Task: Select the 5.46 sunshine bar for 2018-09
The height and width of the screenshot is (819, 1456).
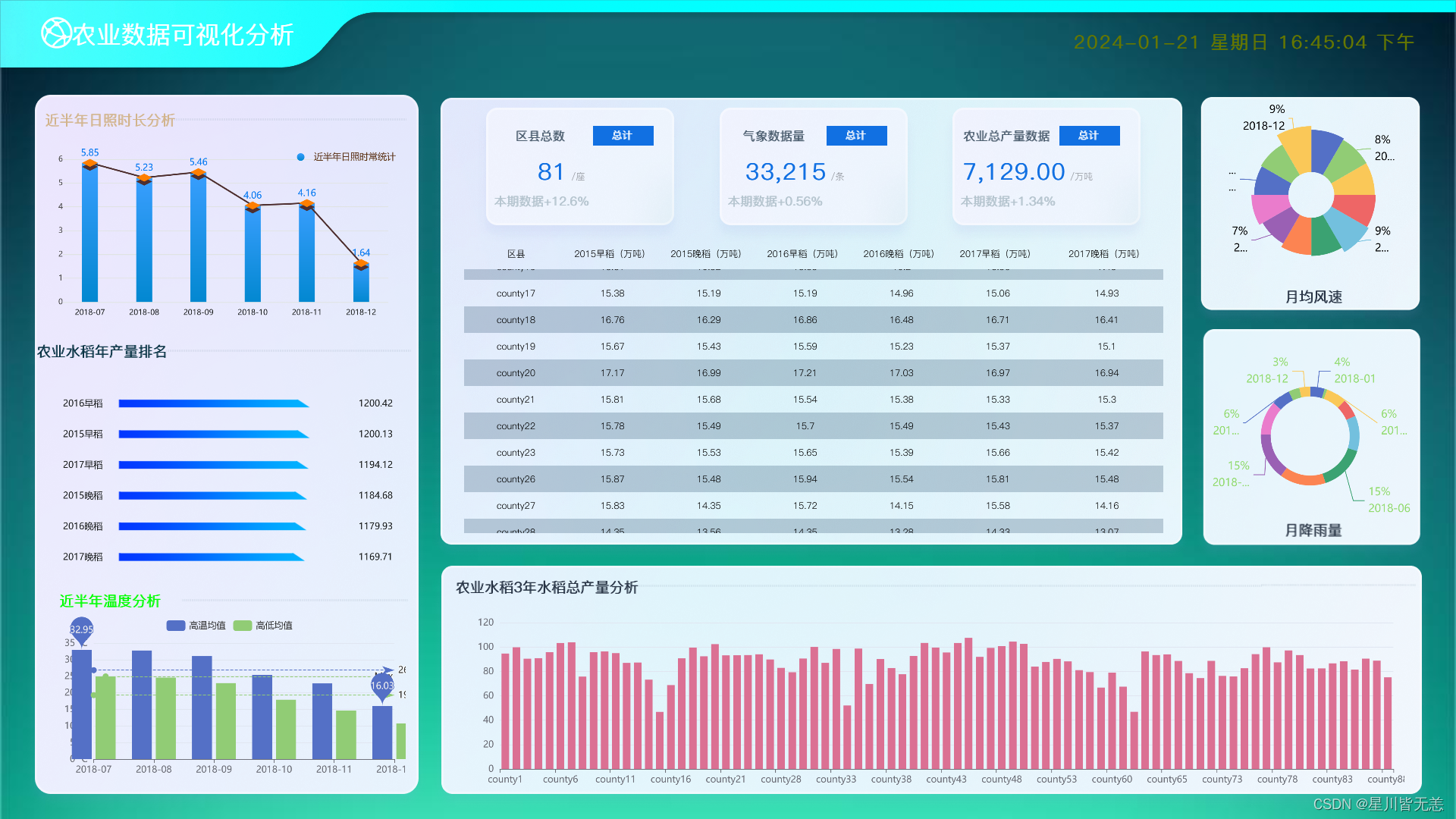Action: [199, 237]
